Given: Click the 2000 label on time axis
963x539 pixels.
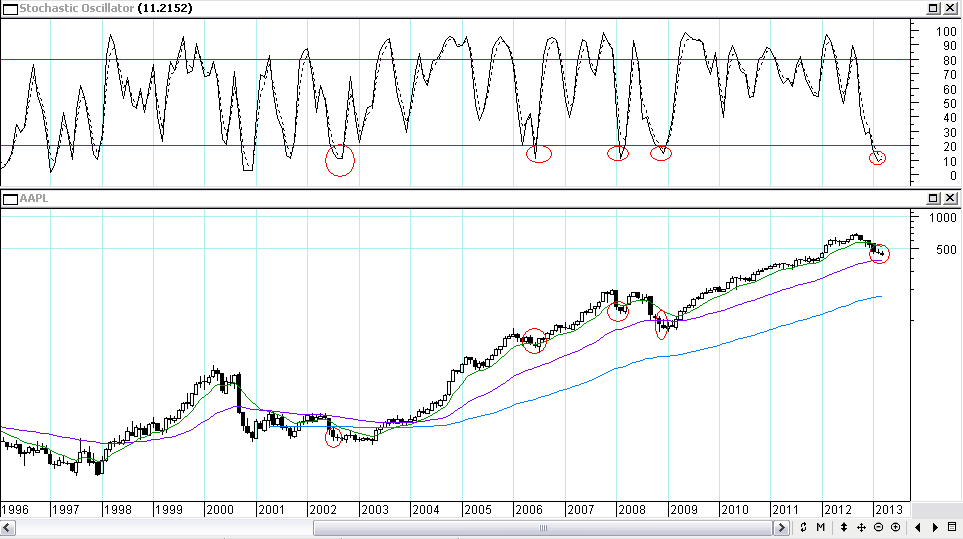Looking at the screenshot, I should (x=220, y=510).
